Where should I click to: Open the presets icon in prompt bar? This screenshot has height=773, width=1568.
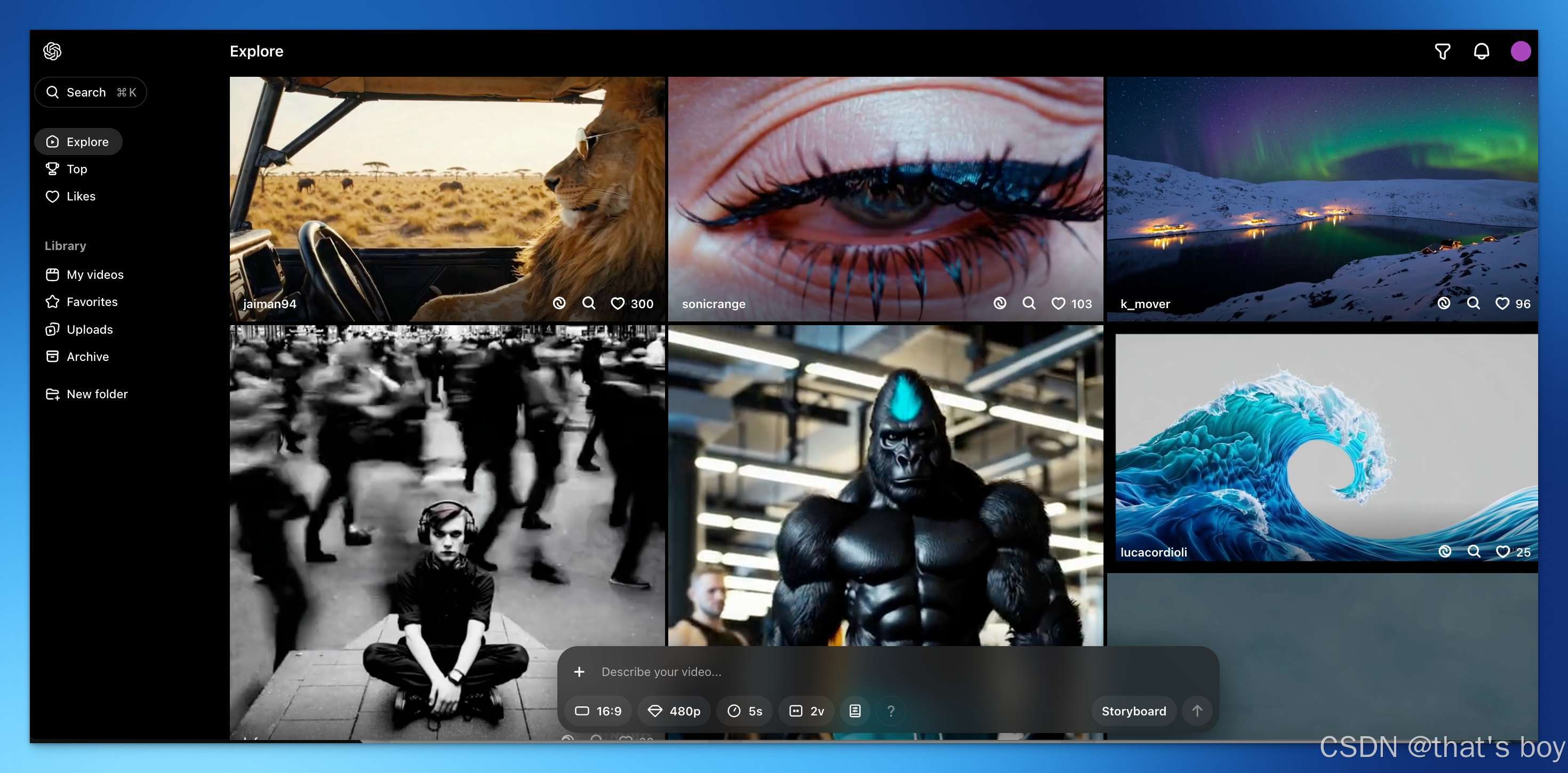[854, 711]
